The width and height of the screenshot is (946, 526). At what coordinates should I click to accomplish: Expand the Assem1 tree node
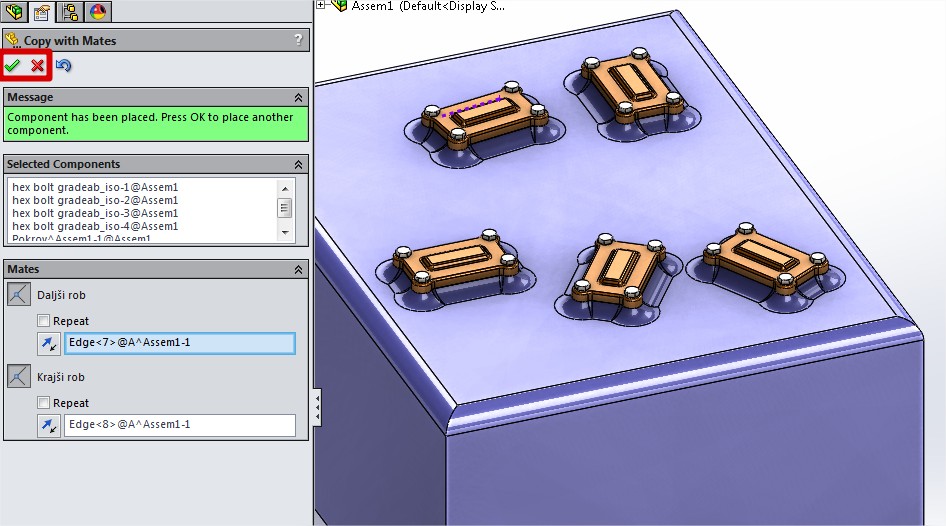click(x=321, y=5)
